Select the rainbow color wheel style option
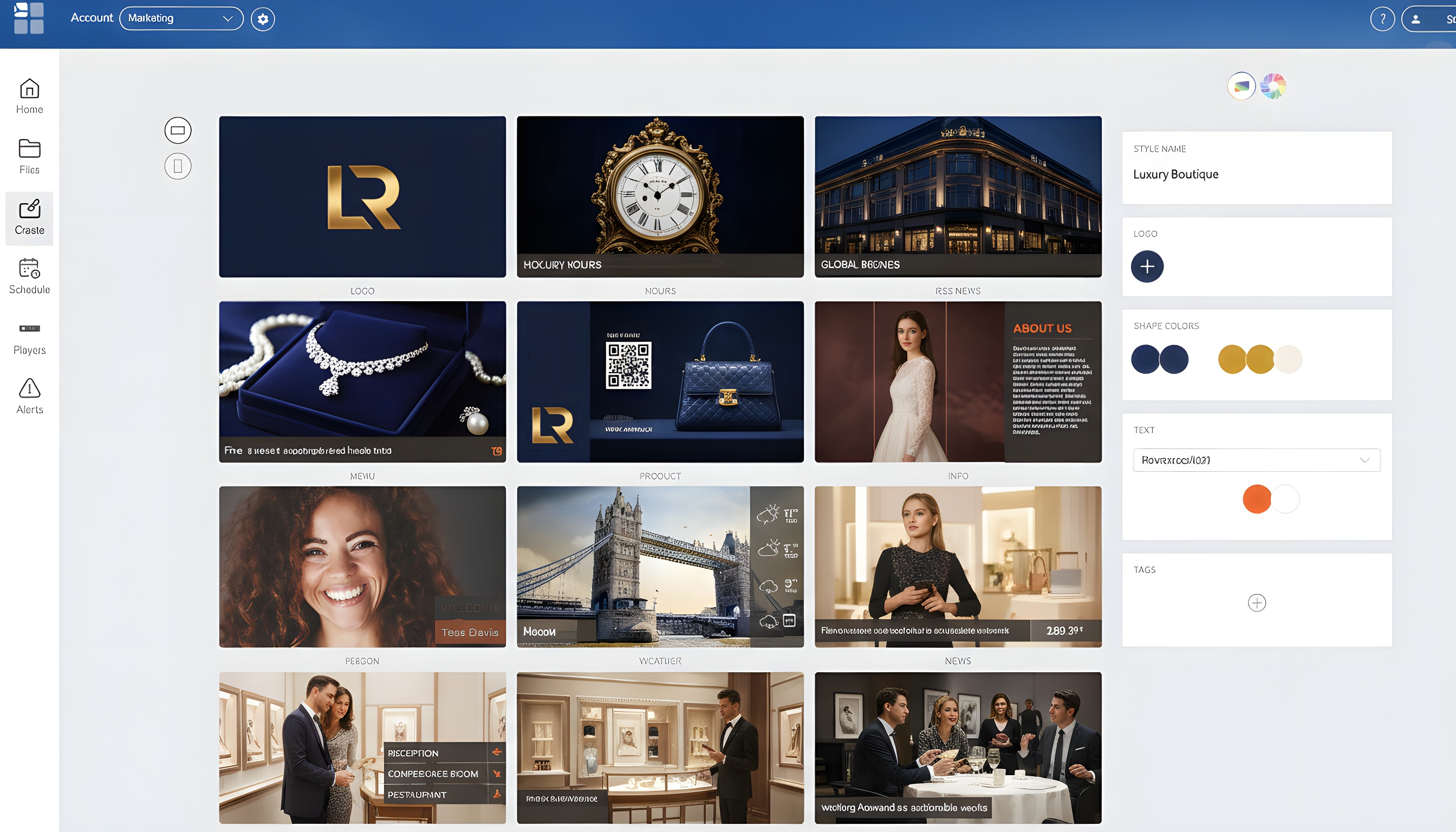This screenshot has height=832, width=1456. [1273, 86]
